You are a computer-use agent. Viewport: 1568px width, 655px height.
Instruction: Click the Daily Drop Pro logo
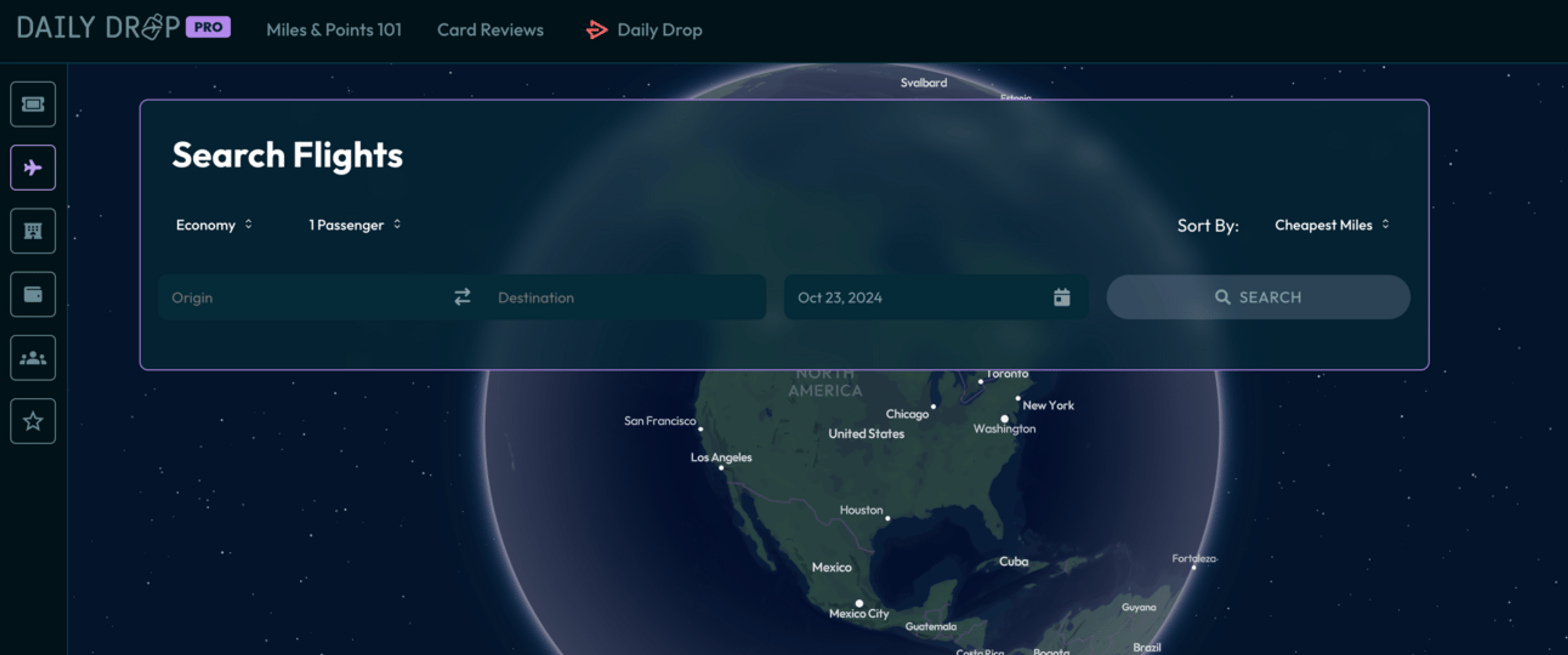(124, 27)
